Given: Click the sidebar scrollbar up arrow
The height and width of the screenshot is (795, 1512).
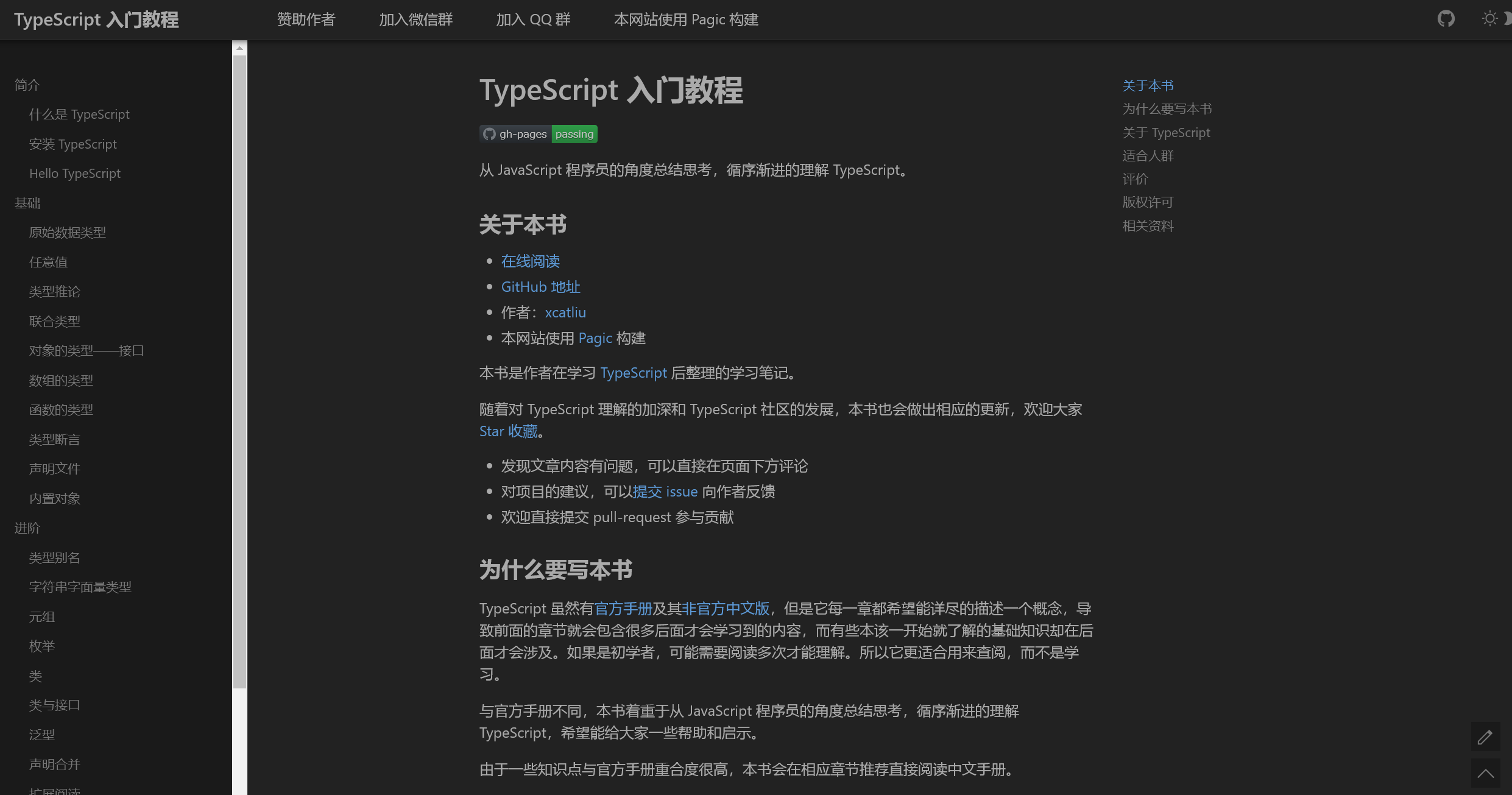Looking at the screenshot, I should 239,48.
